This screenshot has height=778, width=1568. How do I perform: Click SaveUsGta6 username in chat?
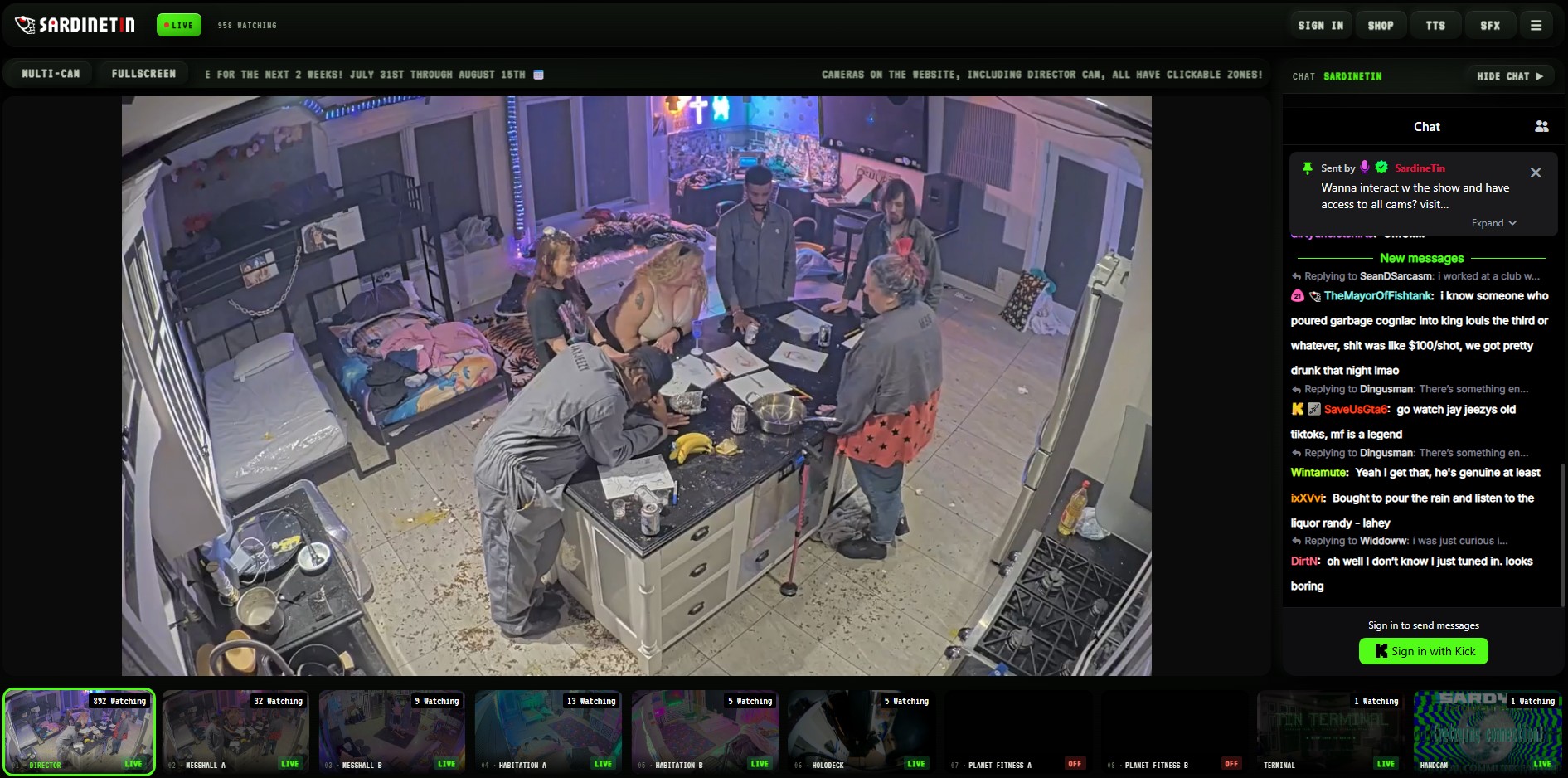[x=1357, y=409]
